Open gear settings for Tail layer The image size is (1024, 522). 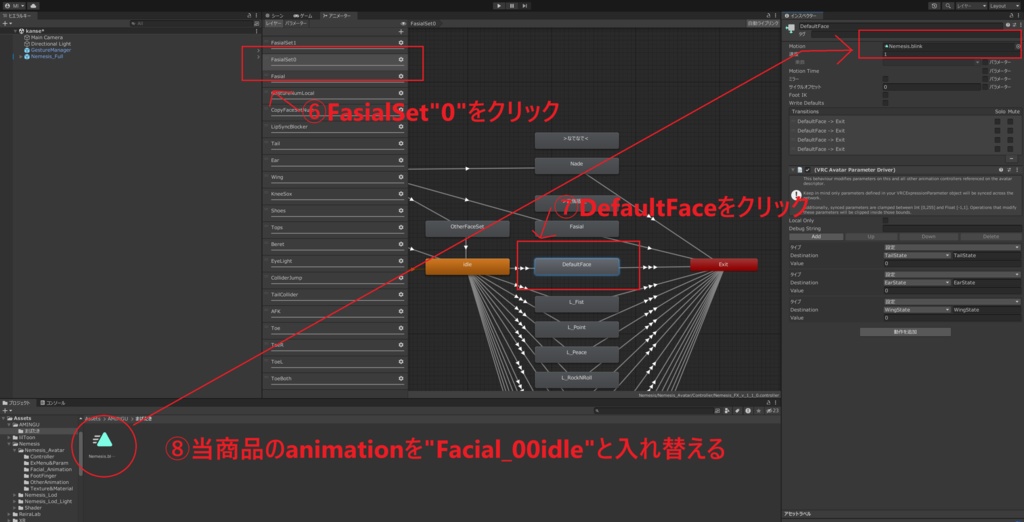coord(401,144)
